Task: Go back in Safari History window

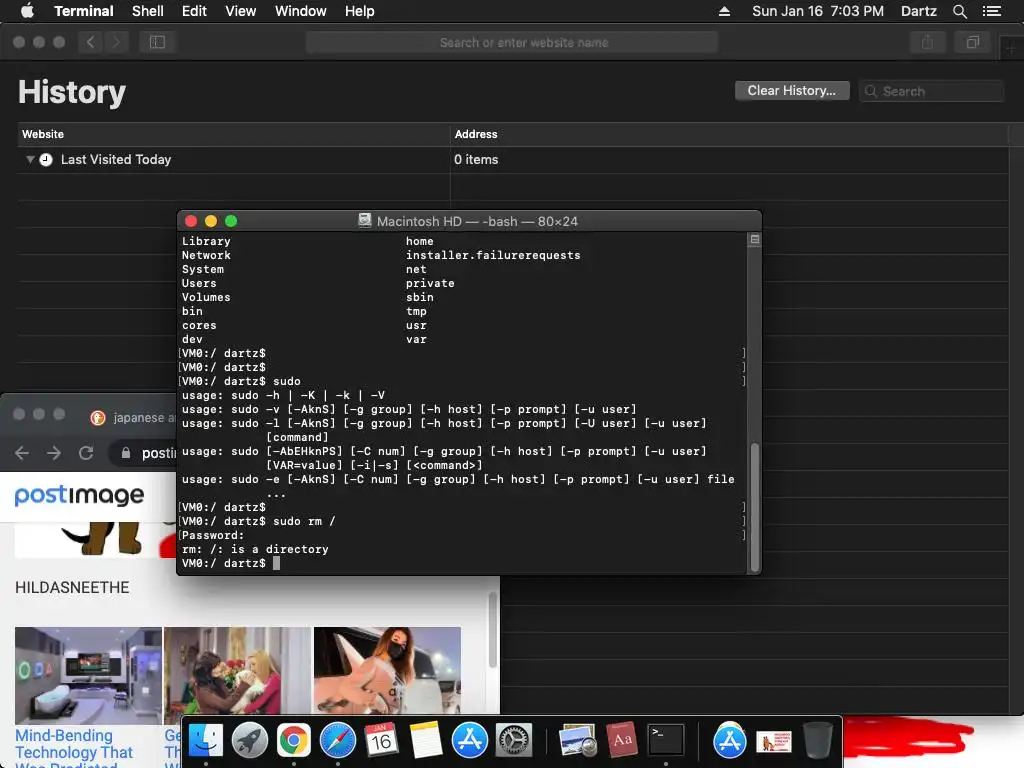Action: coord(91,42)
